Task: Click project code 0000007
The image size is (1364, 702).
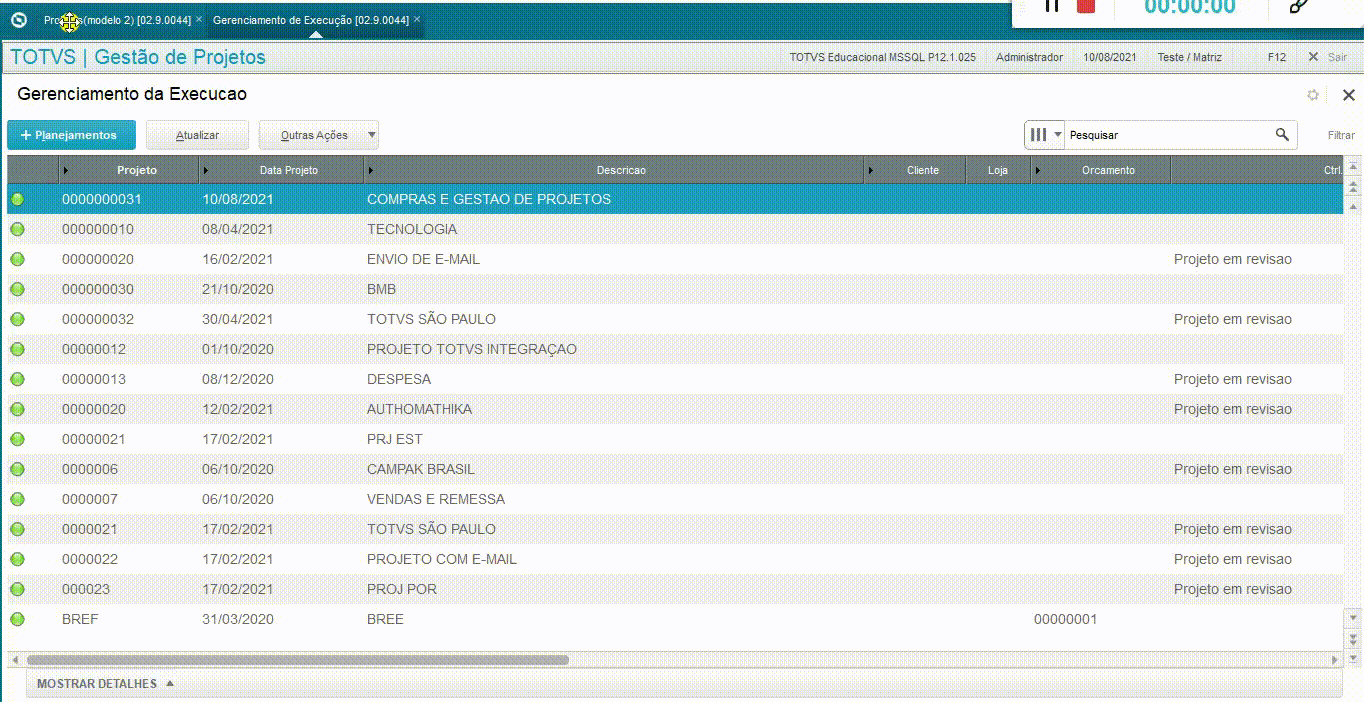Action: pyautogui.click(x=90, y=499)
